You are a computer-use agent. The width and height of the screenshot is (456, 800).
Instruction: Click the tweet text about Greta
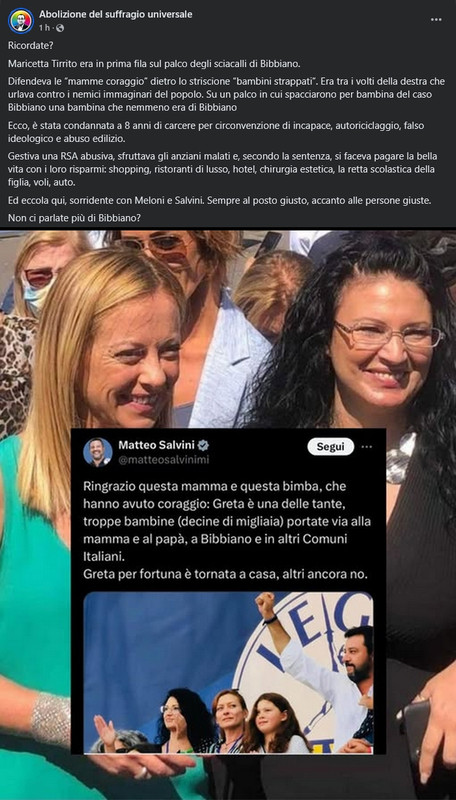226,530
